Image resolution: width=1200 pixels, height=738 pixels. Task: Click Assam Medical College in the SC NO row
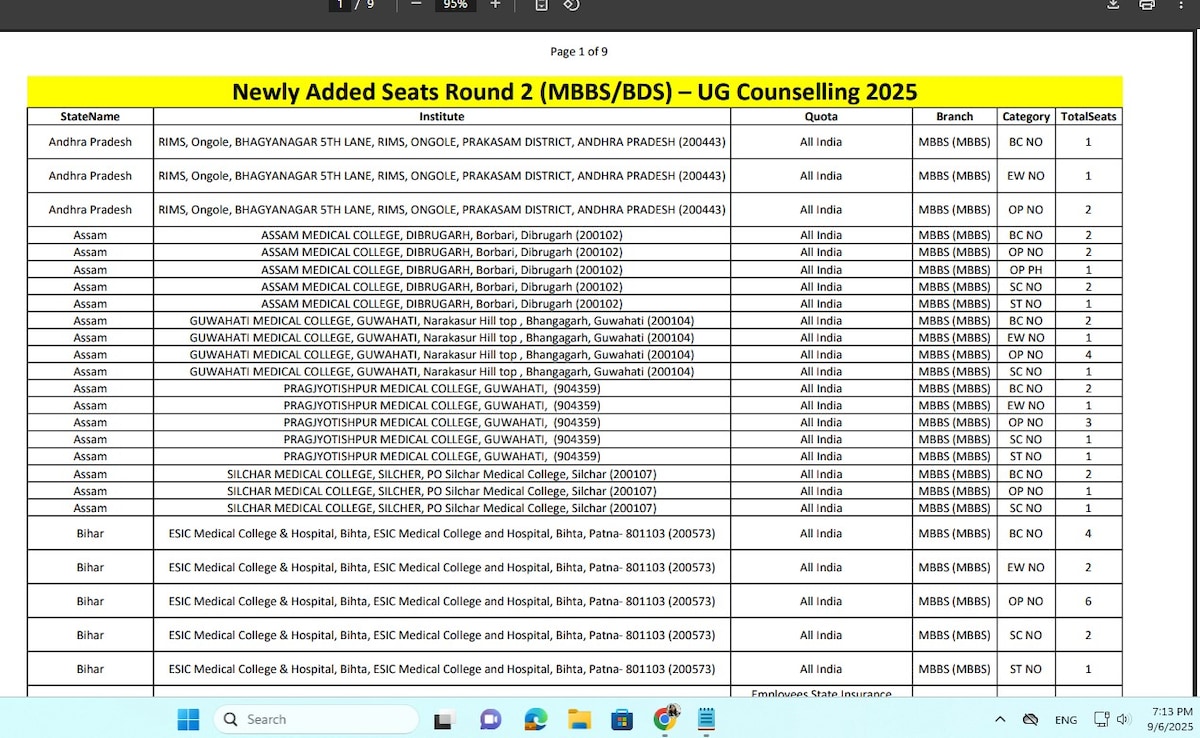[442, 287]
